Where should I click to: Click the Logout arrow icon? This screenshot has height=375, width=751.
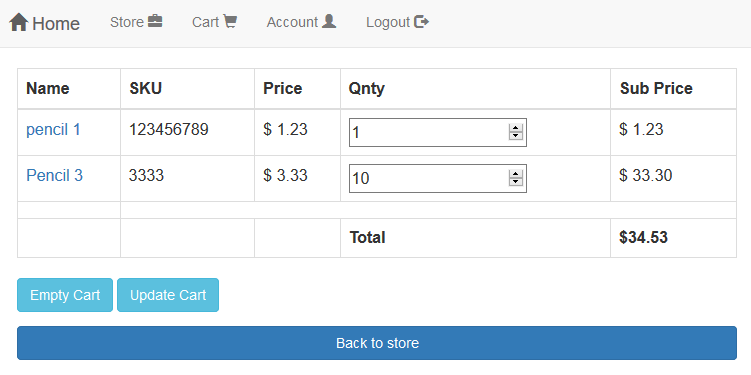pyautogui.click(x=421, y=22)
